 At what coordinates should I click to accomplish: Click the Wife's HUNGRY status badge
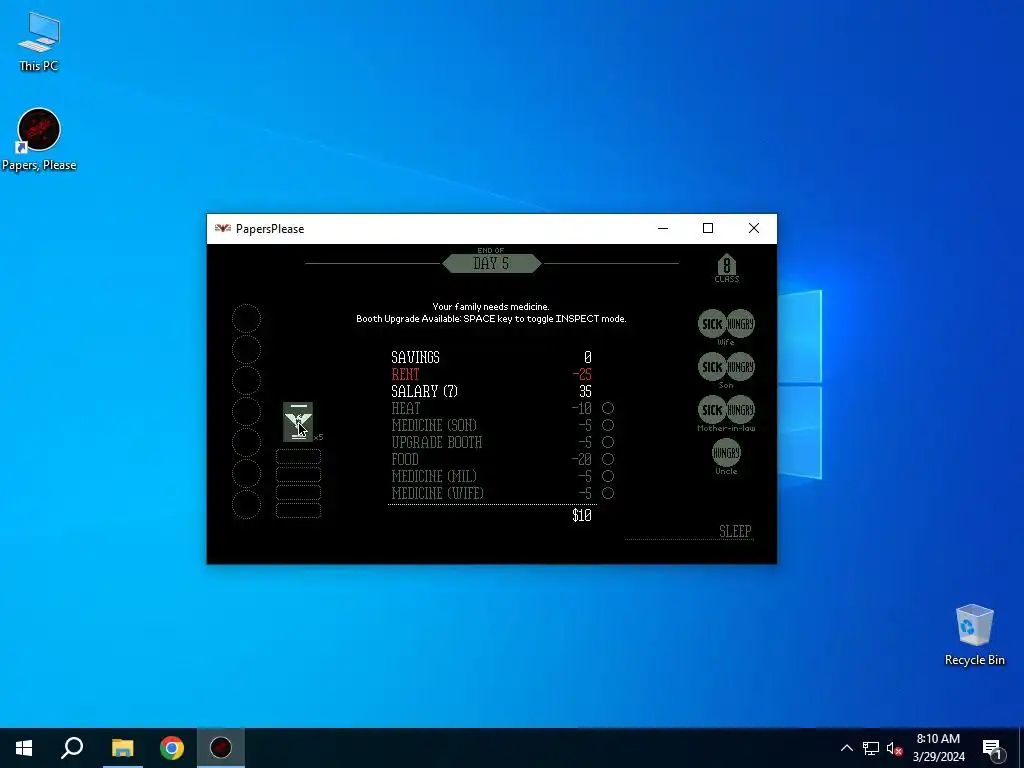pos(741,324)
